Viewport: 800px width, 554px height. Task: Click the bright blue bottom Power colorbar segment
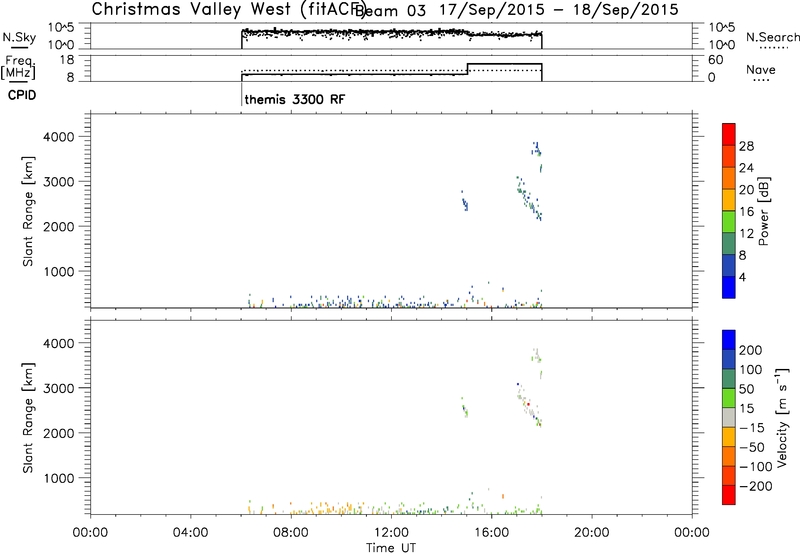coord(729,287)
